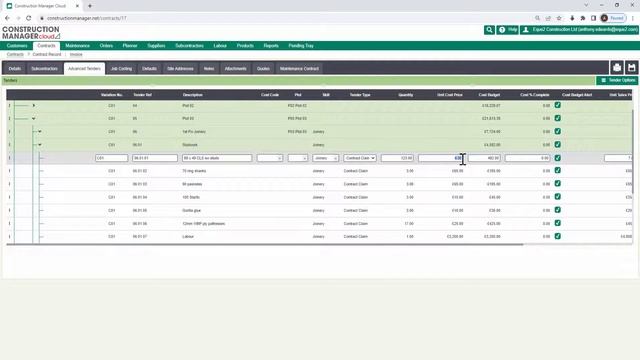Open the Customers menu
640x360 pixels.
[x=17, y=46]
